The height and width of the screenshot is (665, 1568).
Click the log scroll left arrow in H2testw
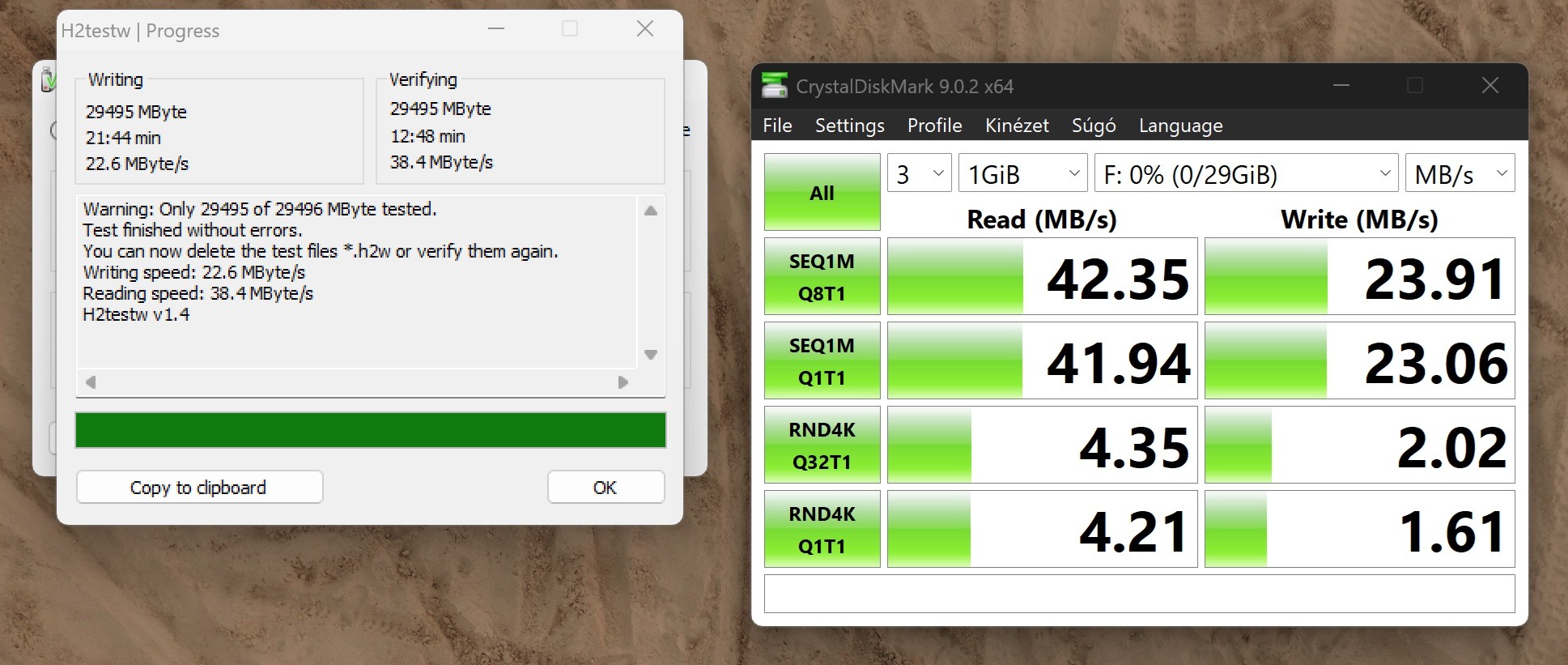(91, 382)
